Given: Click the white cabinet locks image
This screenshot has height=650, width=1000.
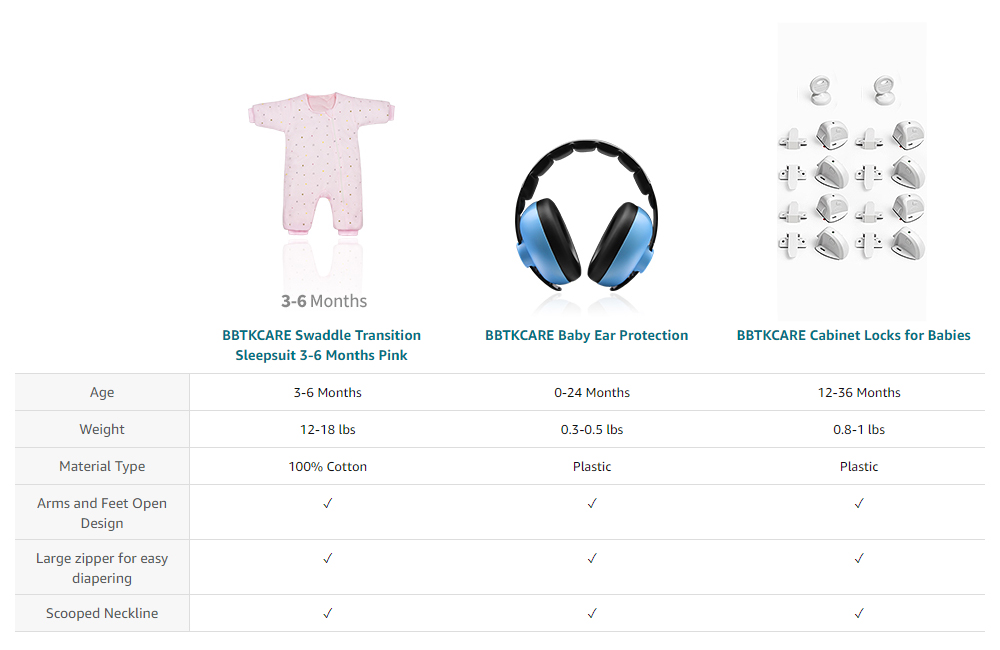Looking at the screenshot, I should [852, 171].
